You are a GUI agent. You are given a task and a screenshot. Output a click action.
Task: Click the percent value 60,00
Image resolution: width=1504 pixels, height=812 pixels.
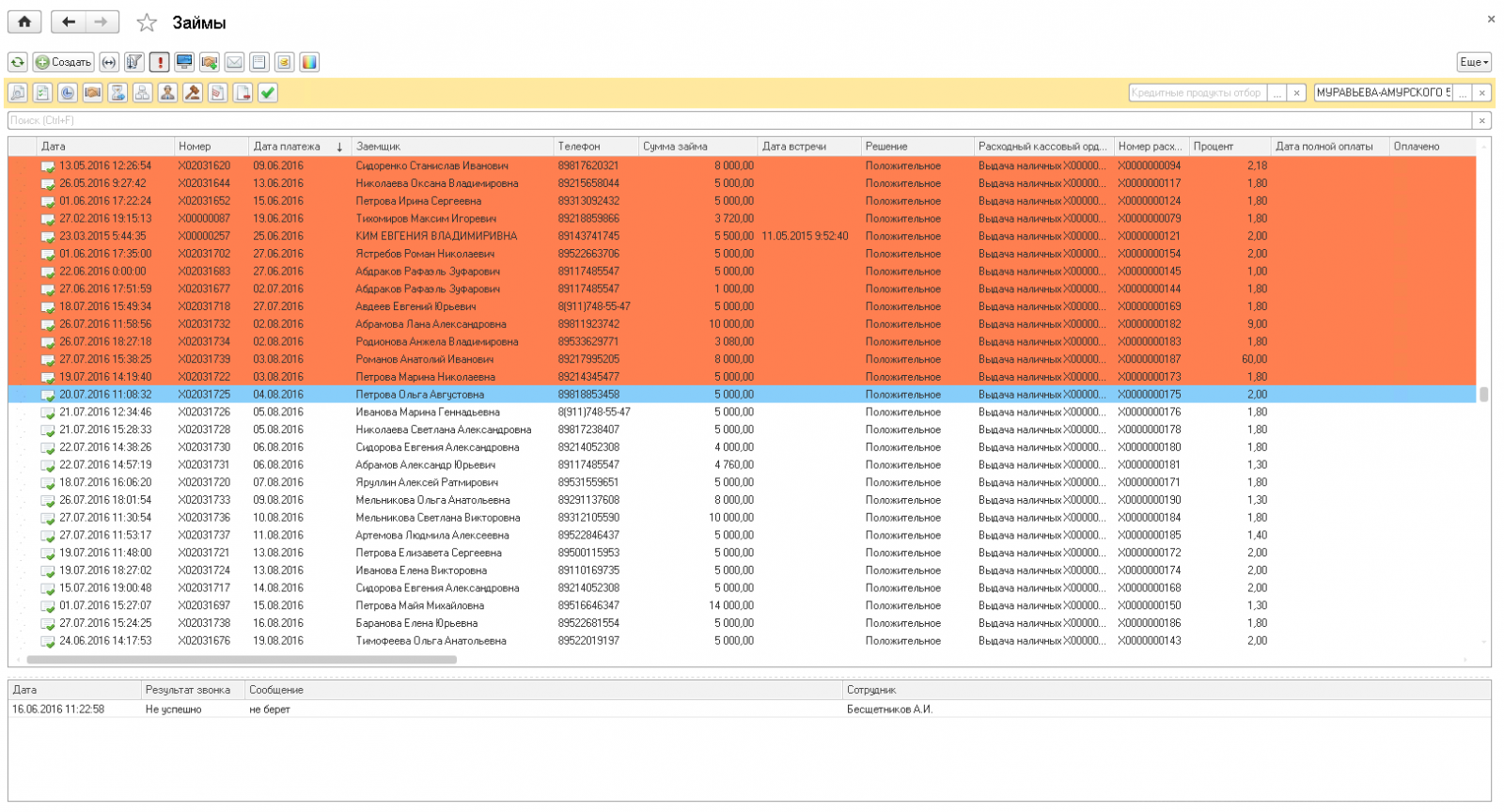(1254, 359)
